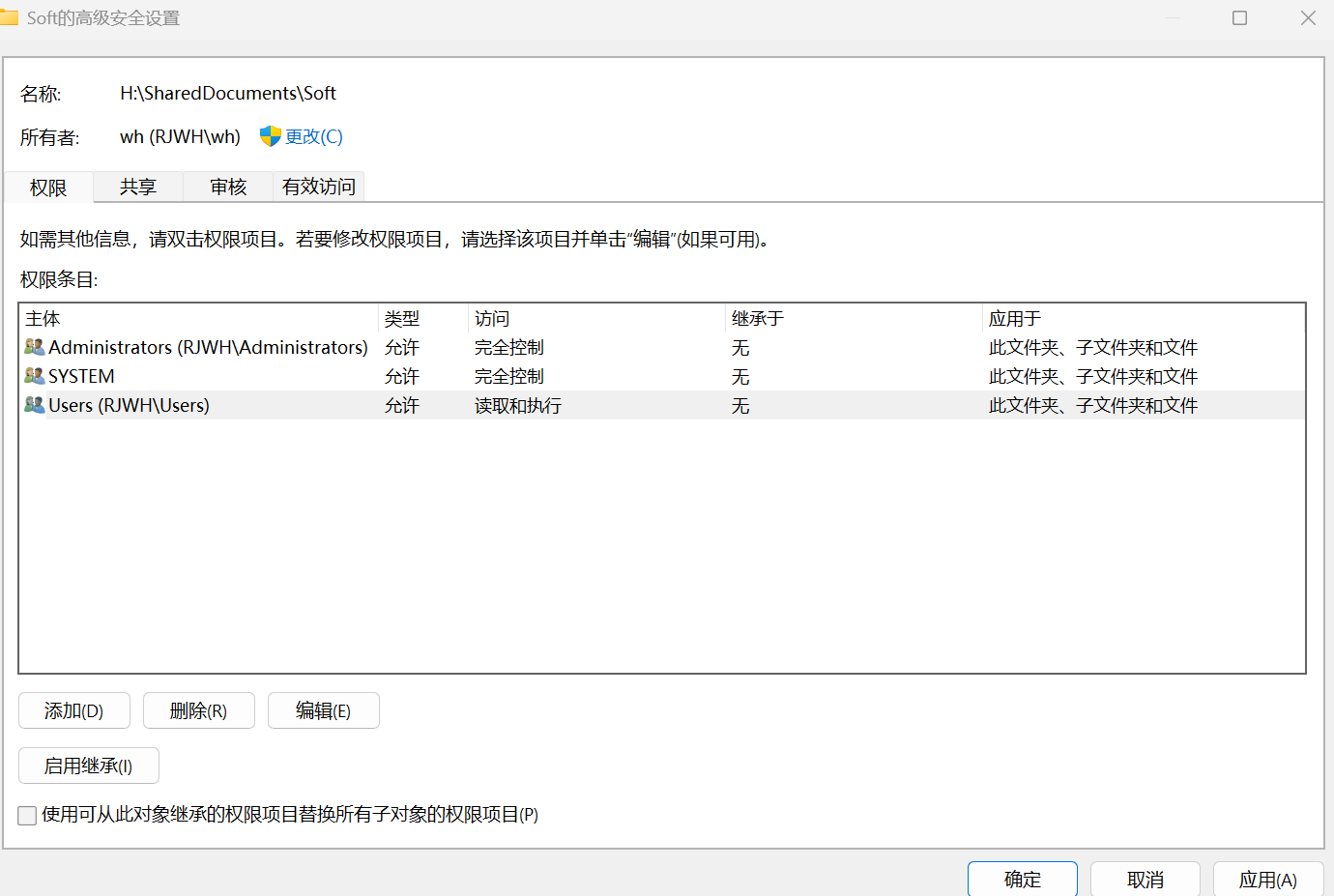
Task: Sort by the 应用于 column header
Action: tap(1144, 318)
